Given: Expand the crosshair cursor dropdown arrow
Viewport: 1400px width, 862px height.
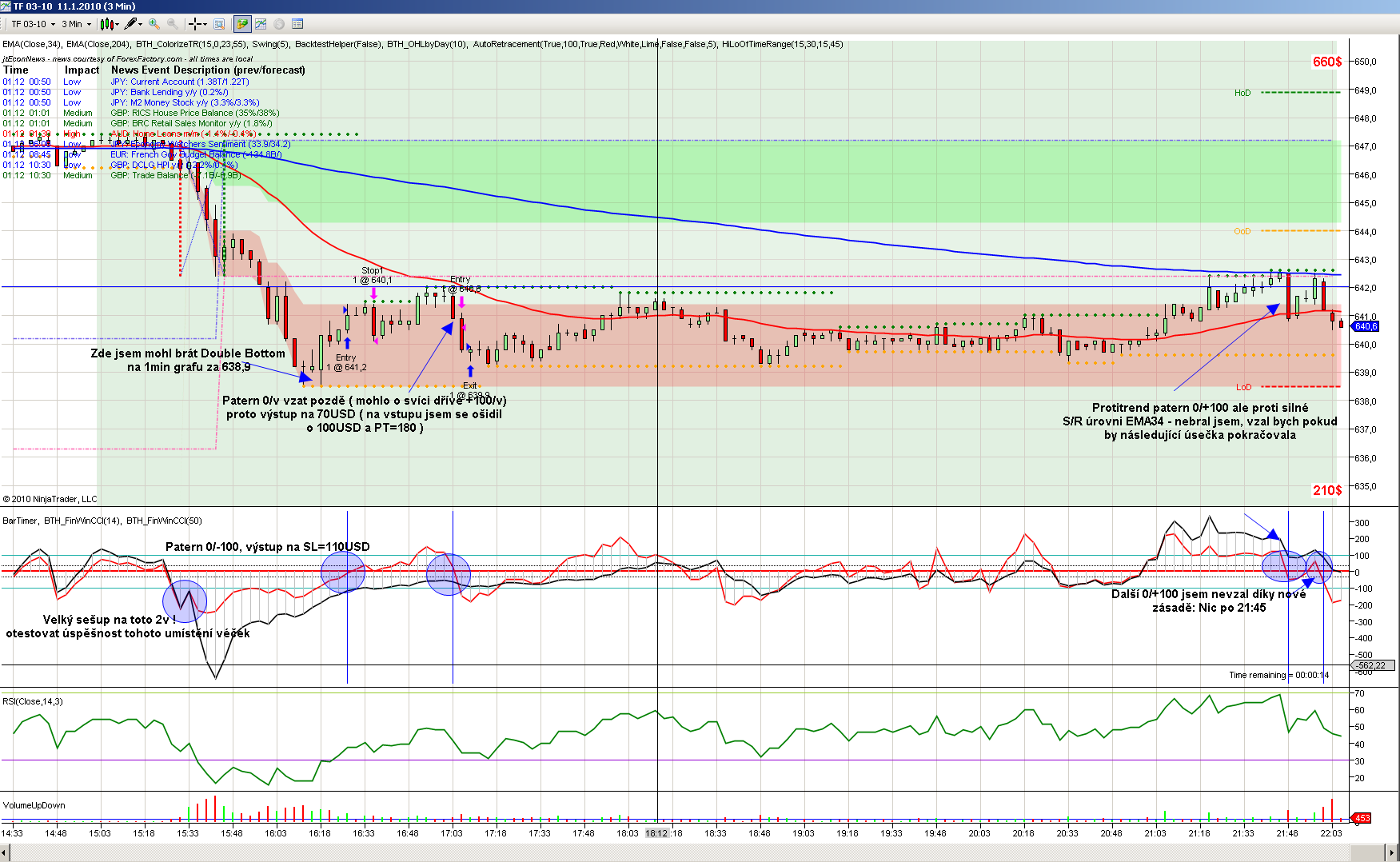Looking at the screenshot, I should point(205,24).
